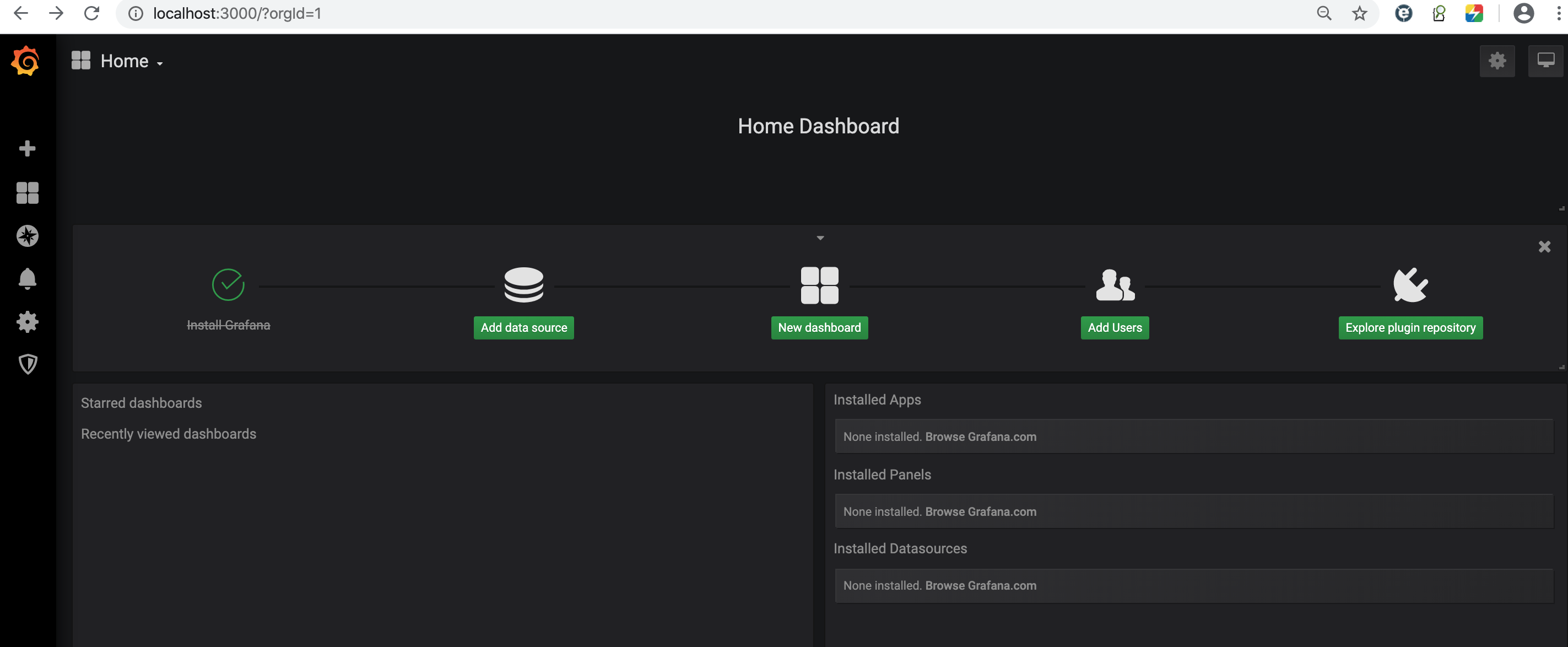Open Alerting bell icon in the sidebar
1568x647 pixels.
(x=28, y=279)
